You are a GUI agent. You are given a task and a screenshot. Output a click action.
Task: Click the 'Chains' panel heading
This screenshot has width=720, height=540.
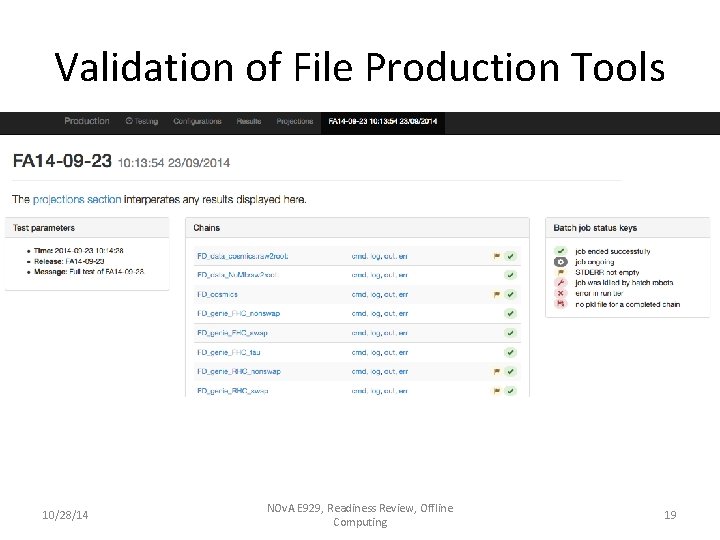[207, 228]
